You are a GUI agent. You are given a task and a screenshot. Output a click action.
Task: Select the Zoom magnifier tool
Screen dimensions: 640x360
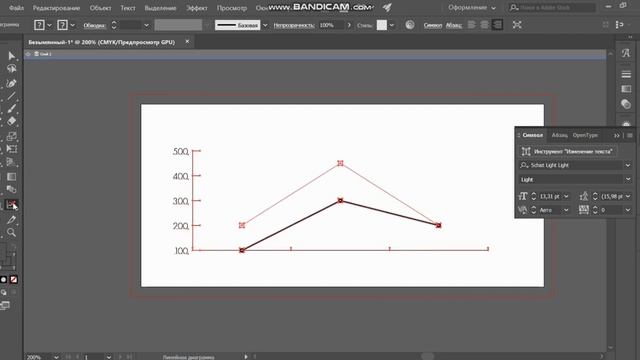pos(11,232)
